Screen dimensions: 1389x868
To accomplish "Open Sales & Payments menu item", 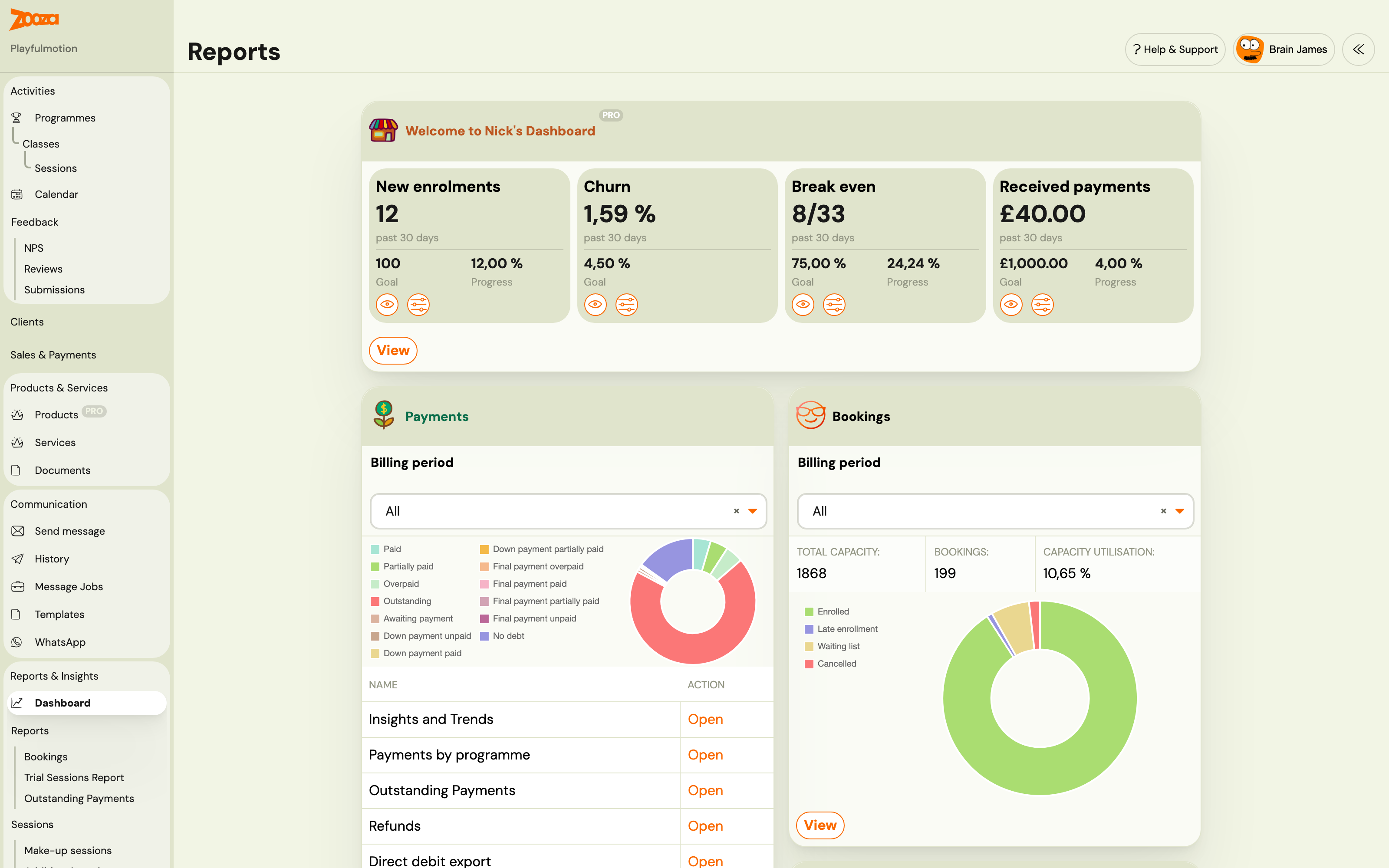I will pos(53,355).
